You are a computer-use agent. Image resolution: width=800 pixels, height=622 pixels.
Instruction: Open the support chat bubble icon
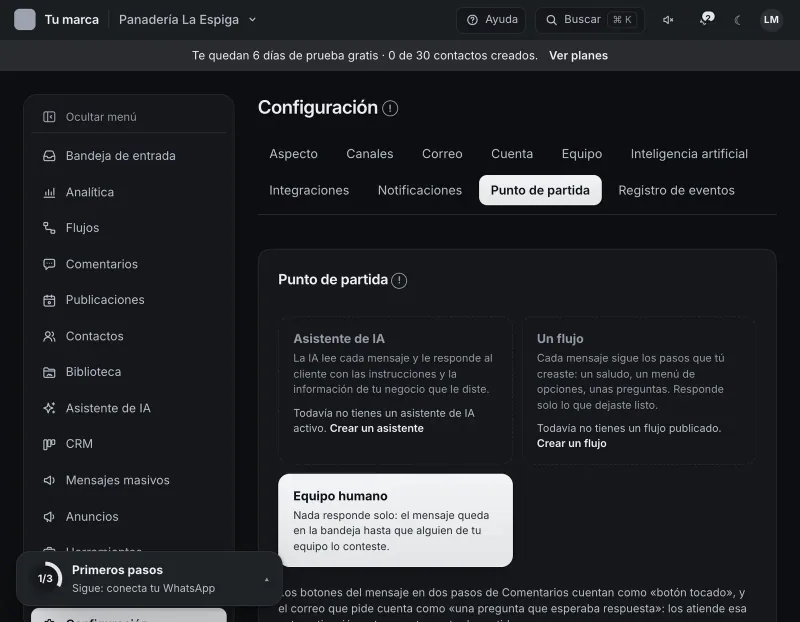[x=707, y=19]
